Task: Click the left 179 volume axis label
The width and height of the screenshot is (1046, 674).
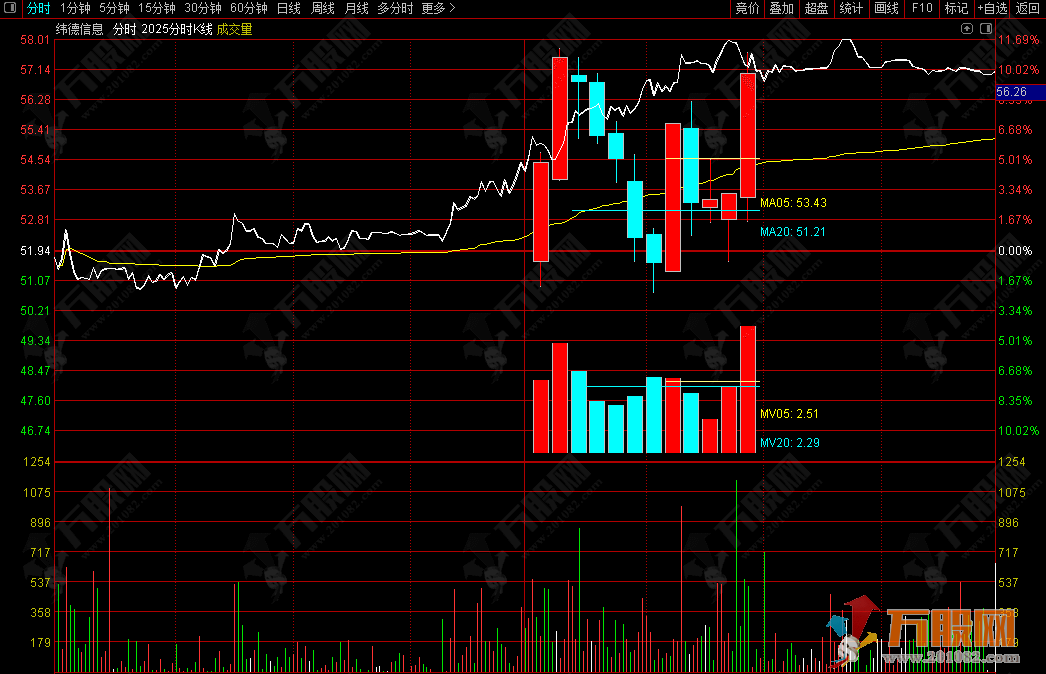Action: [x=40, y=642]
